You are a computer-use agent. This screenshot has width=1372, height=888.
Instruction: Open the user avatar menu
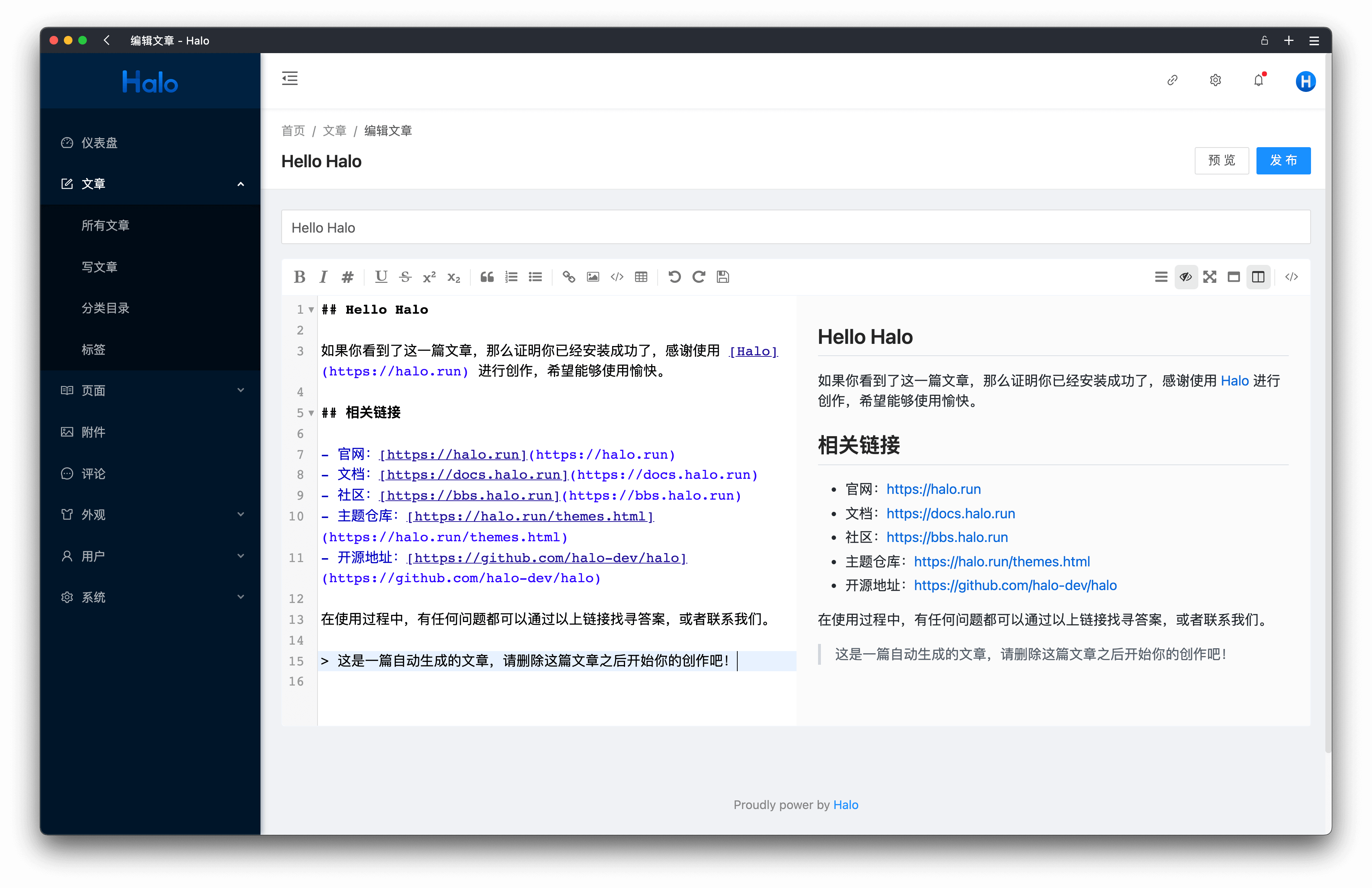1305,81
